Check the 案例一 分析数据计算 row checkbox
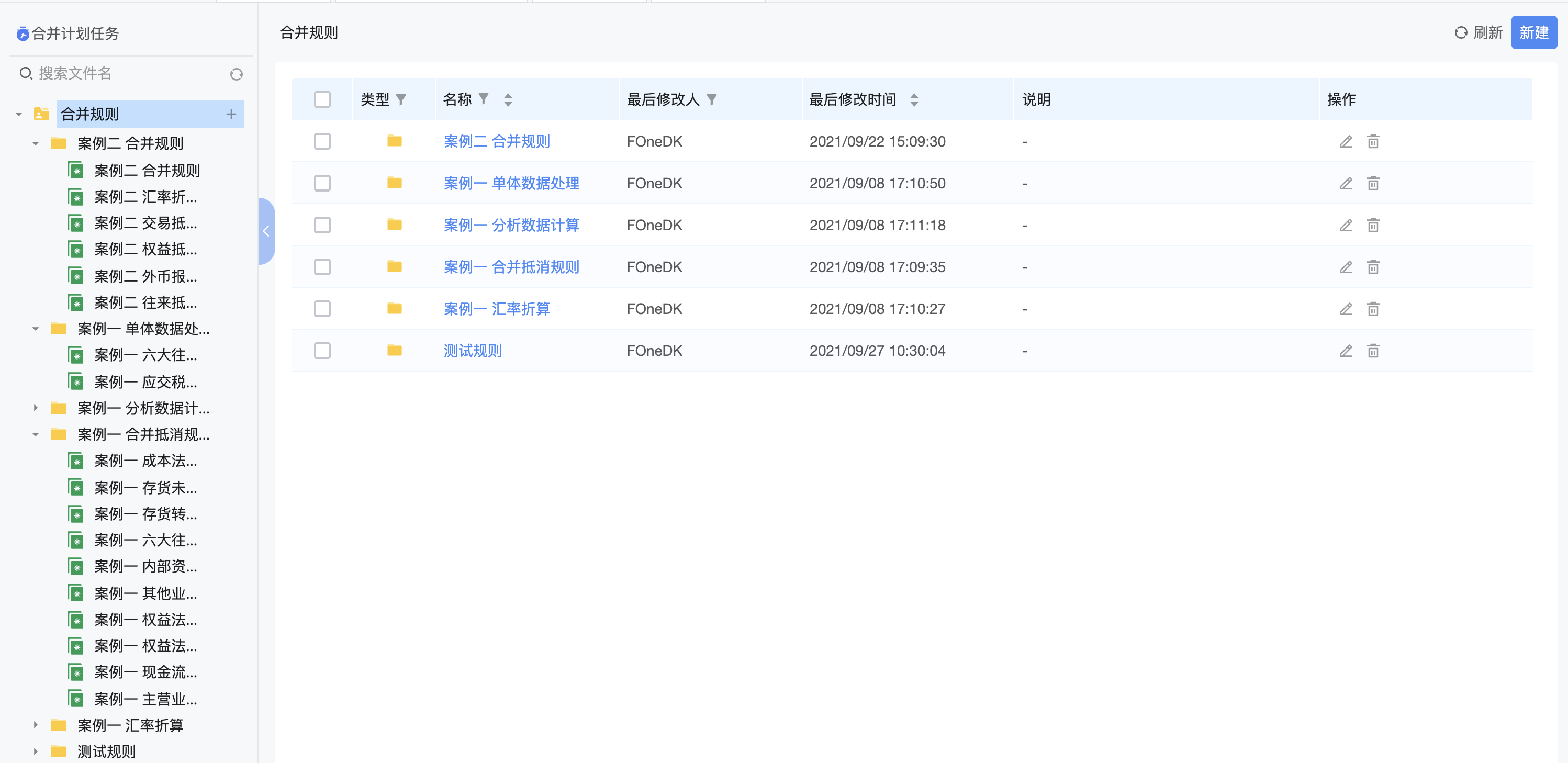 pos(322,225)
